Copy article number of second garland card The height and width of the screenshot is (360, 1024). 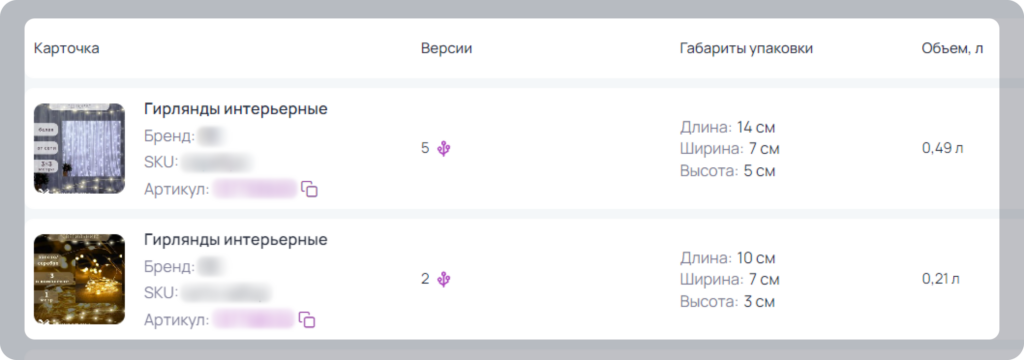[x=308, y=320]
